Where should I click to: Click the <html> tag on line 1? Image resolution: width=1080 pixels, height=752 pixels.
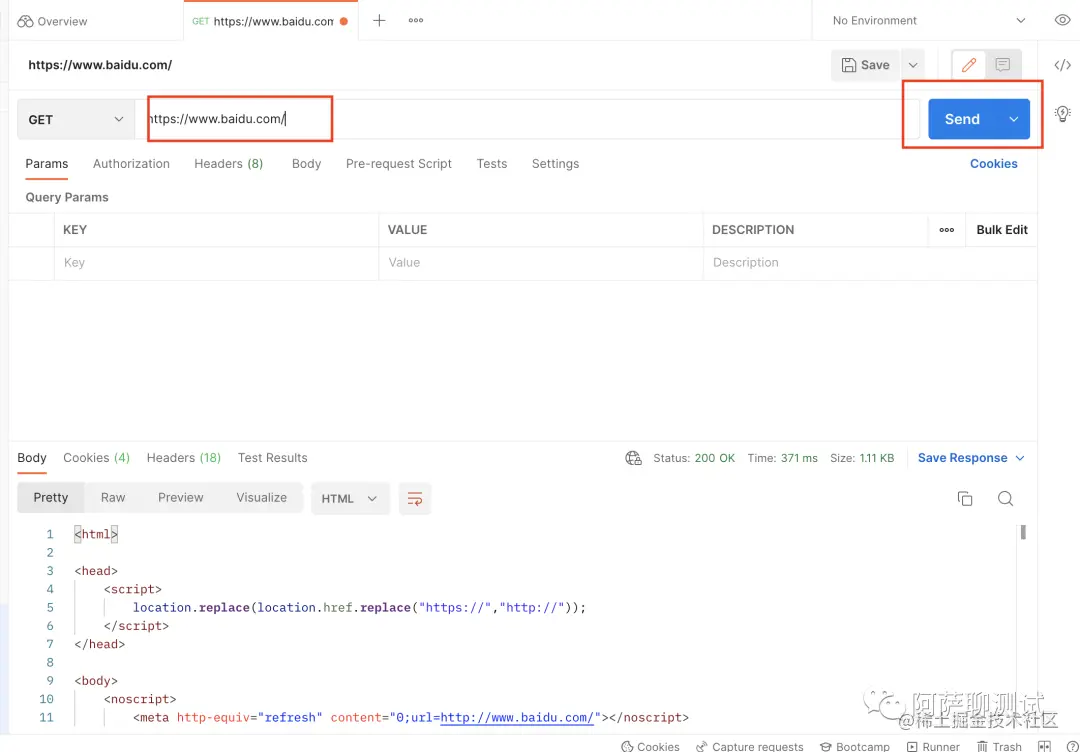(96, 534)
